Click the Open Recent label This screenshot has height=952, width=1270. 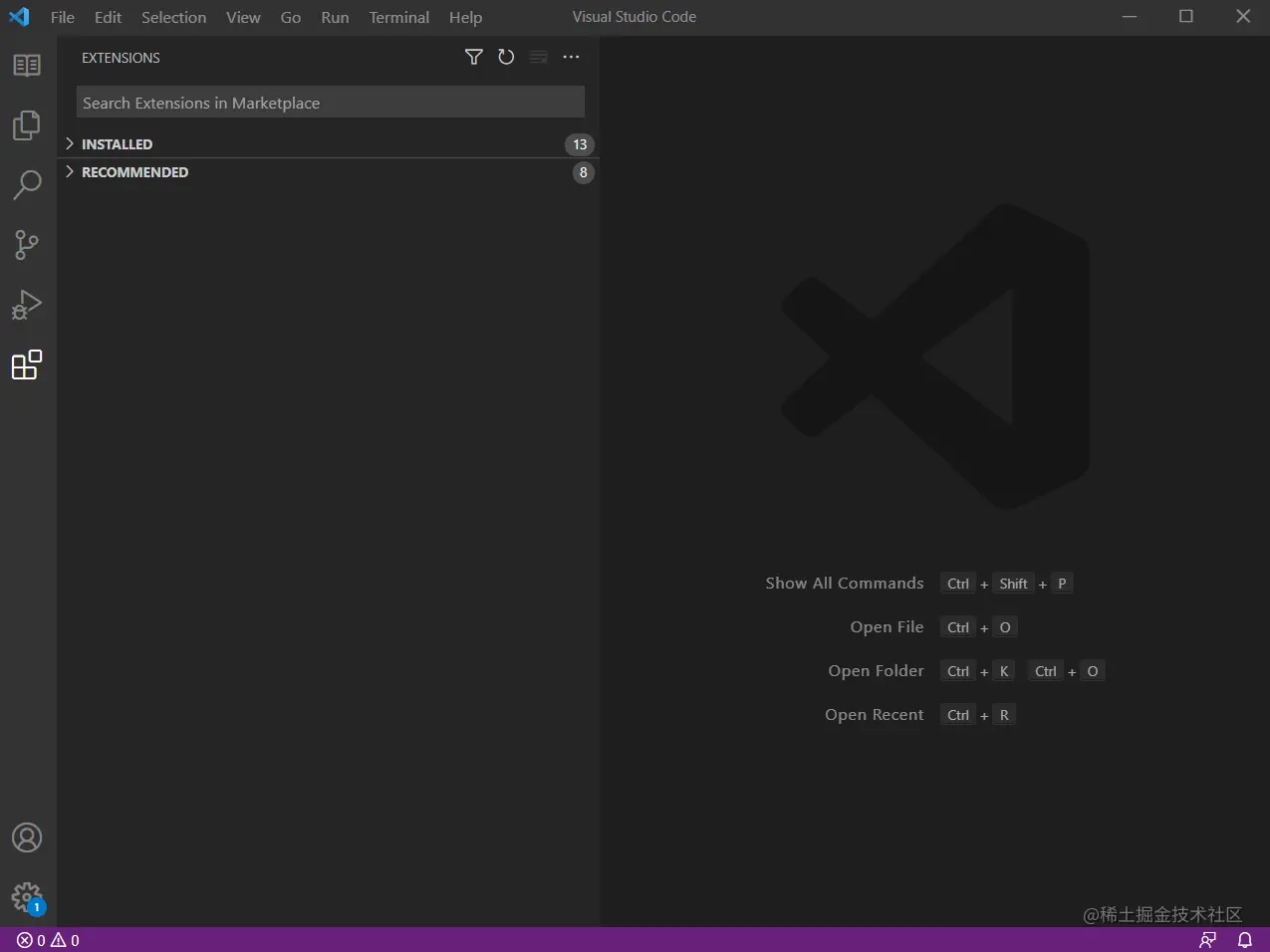(x=874, y=715)
